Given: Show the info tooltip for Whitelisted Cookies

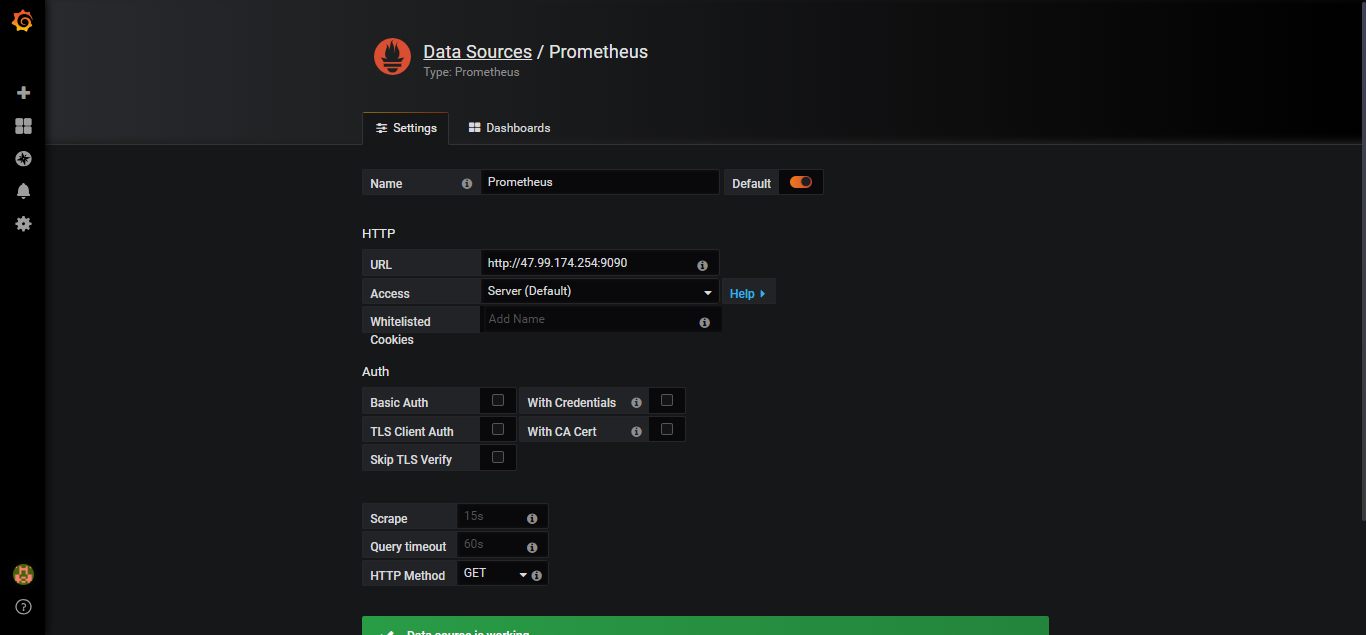Looking at the screenshot, I should [x=704, y=322].
